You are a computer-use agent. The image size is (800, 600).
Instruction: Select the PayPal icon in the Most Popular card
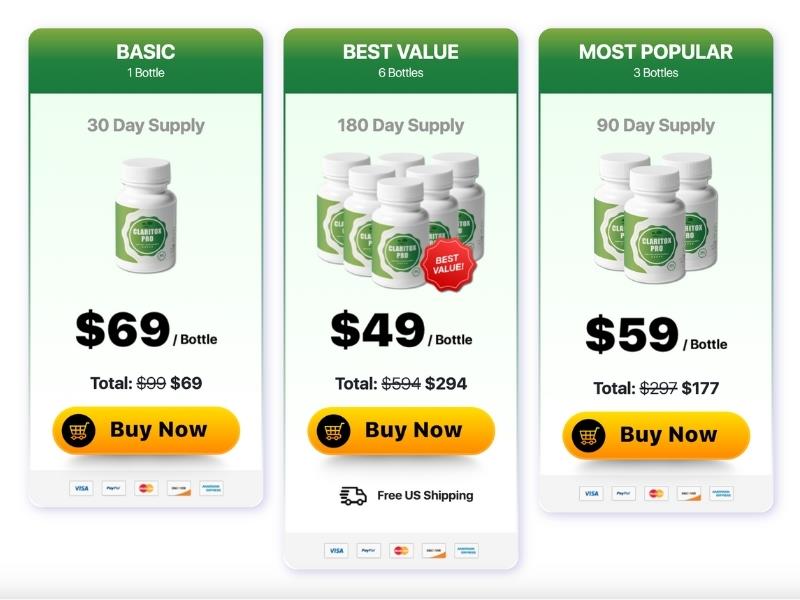pos(624,493)
